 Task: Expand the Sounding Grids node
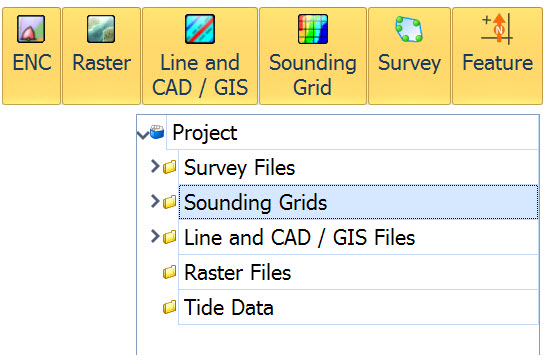click(155, 201)
